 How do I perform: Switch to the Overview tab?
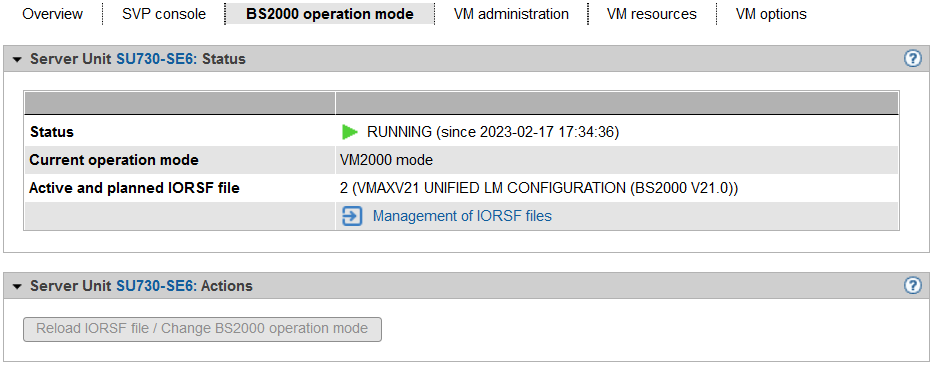(x=52, y=14)
